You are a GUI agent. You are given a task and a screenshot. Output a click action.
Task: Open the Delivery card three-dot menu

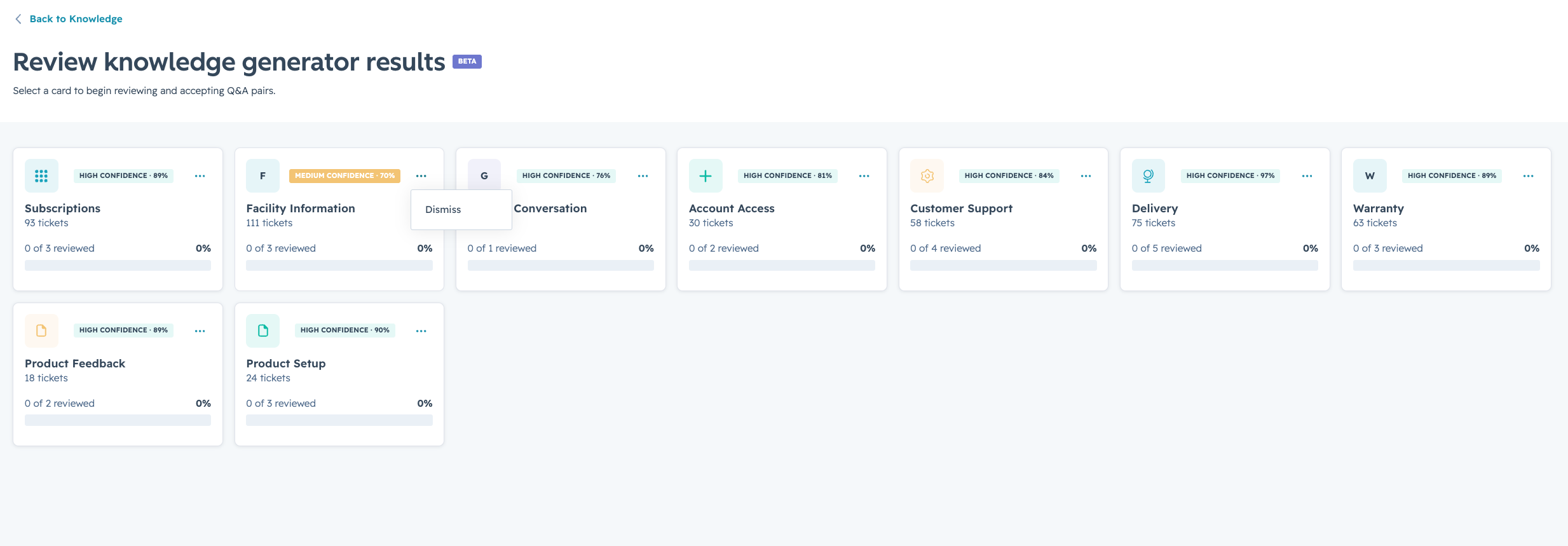[x=1307, y=176]
